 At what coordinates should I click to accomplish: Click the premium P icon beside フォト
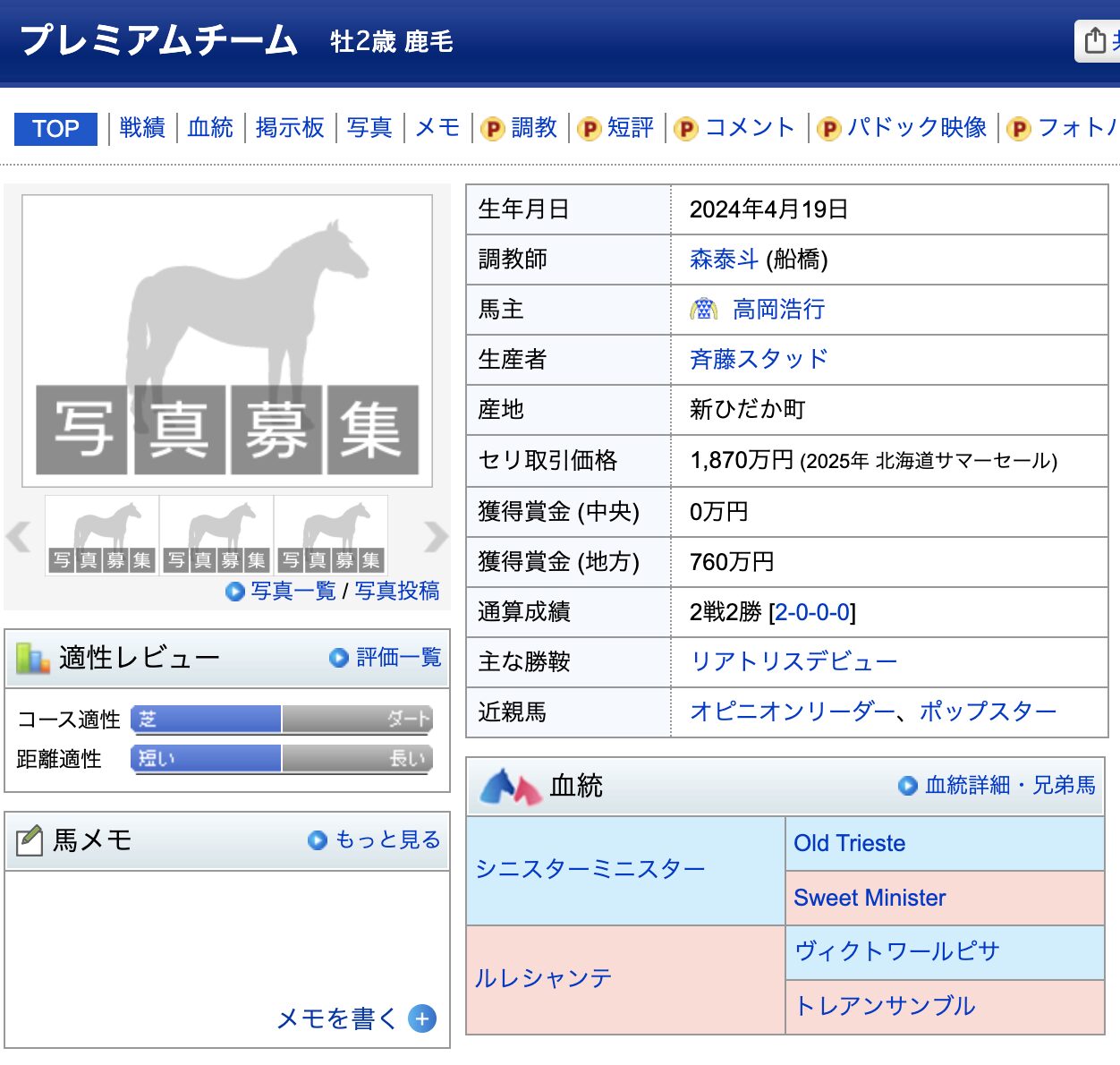1019,129
